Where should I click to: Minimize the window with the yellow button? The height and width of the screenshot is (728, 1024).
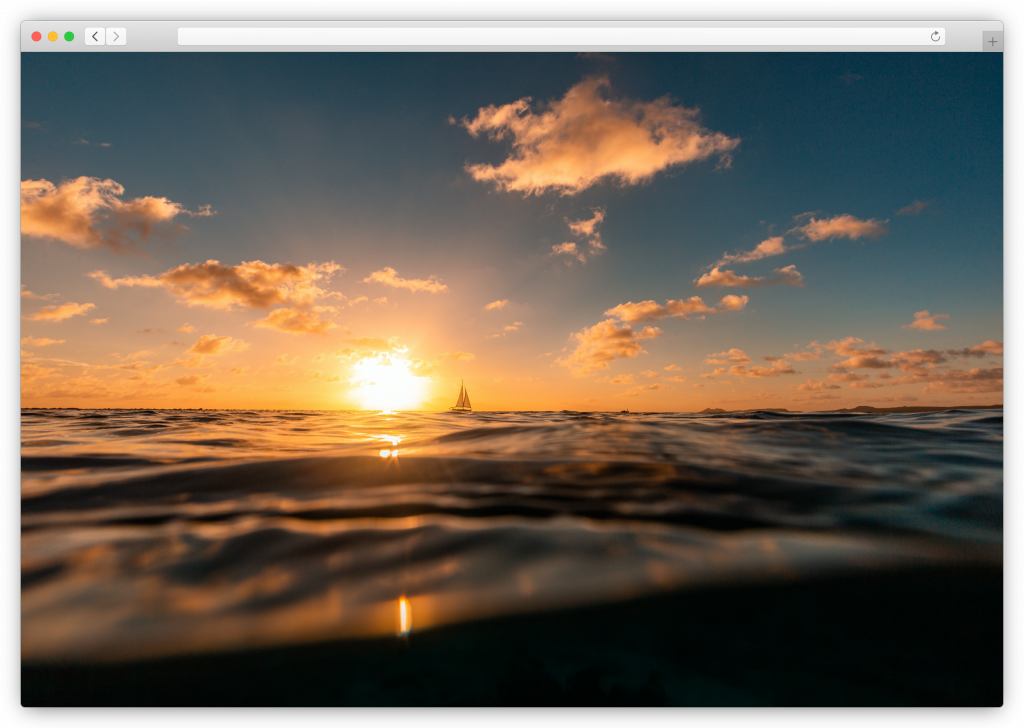[53, 37]
